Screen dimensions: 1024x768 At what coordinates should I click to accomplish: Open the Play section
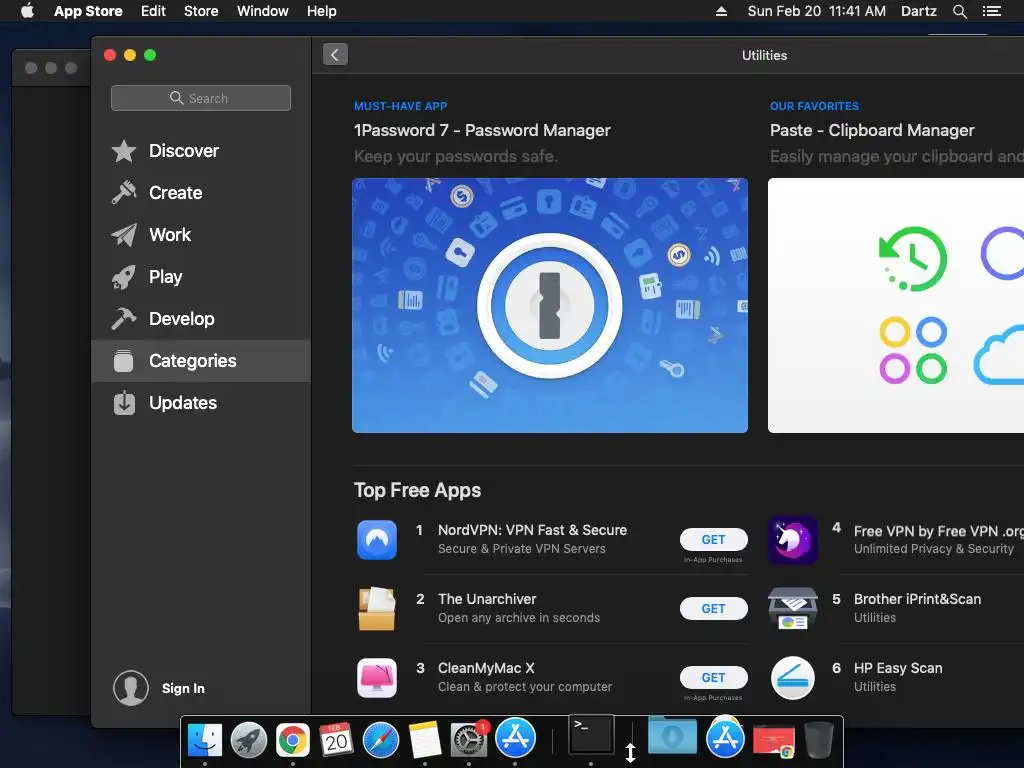tap(201, 277)
